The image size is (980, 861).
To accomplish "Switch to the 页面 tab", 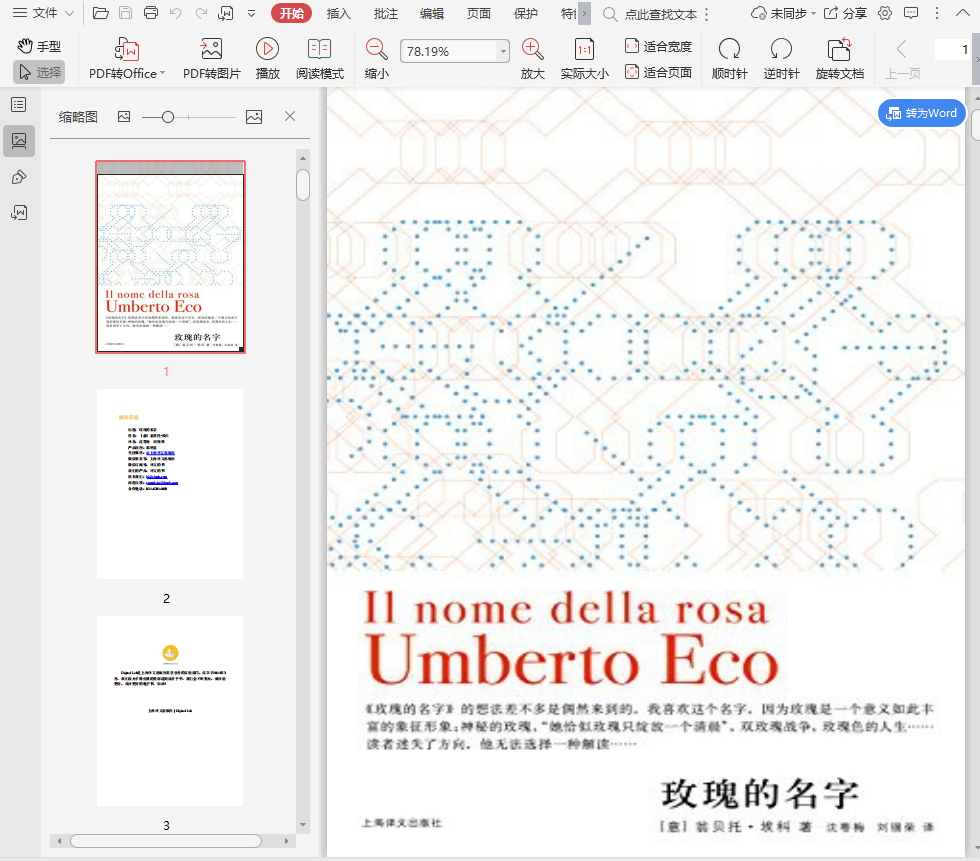I will [479, 13].
